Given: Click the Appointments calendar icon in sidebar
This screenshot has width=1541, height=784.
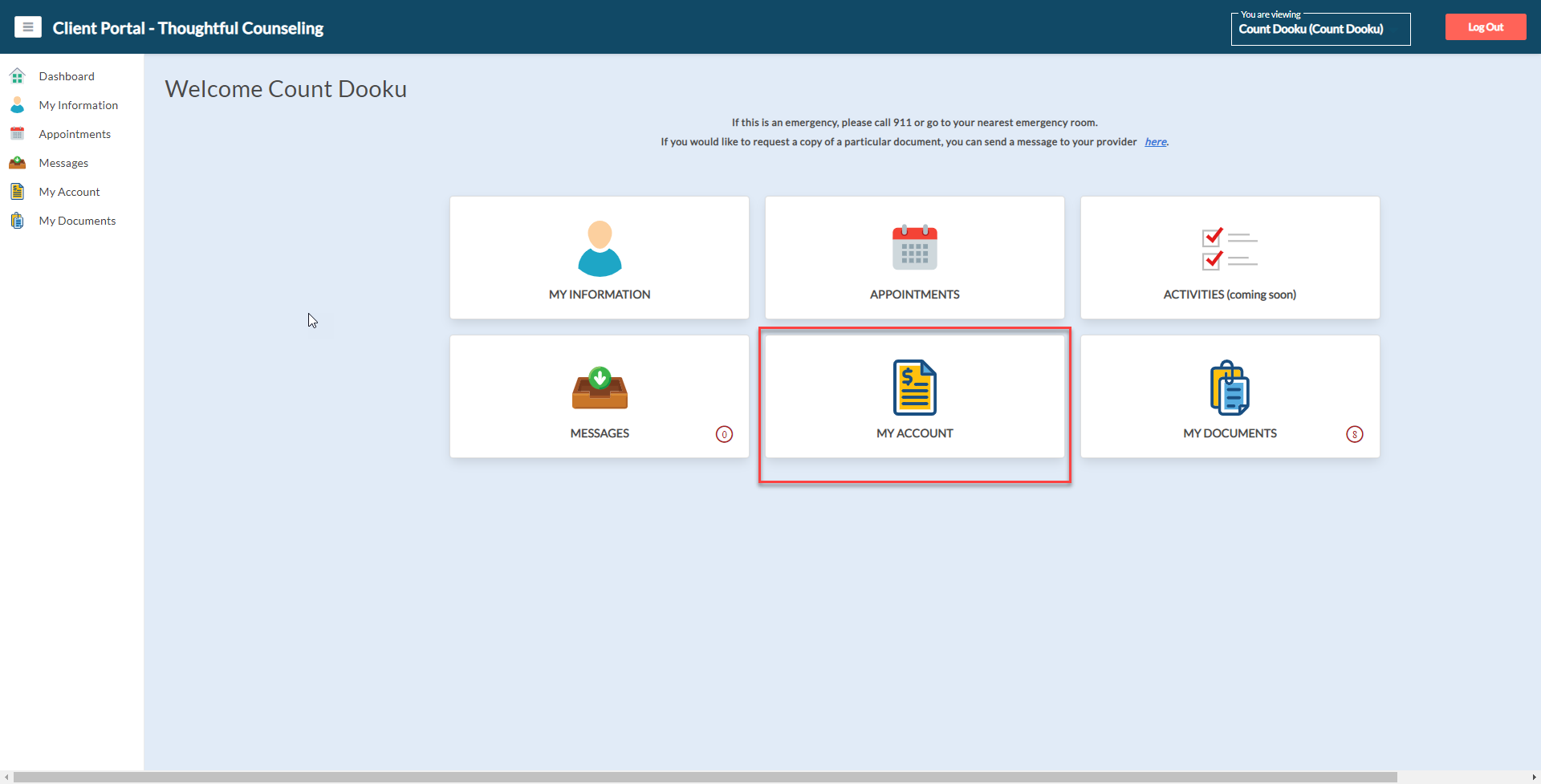Looking at the screenshot, I should tap(17, 134).
